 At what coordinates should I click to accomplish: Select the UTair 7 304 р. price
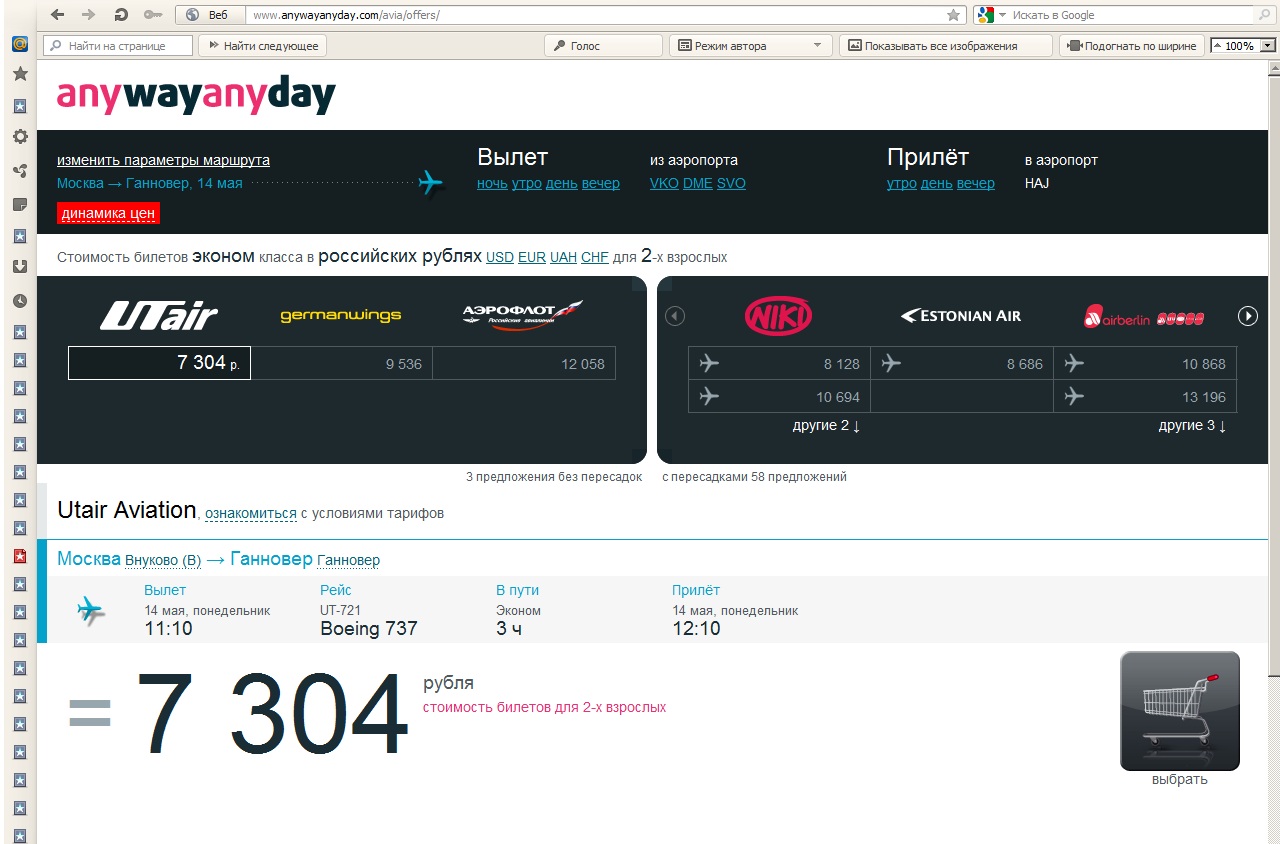(x=159, y=363)
